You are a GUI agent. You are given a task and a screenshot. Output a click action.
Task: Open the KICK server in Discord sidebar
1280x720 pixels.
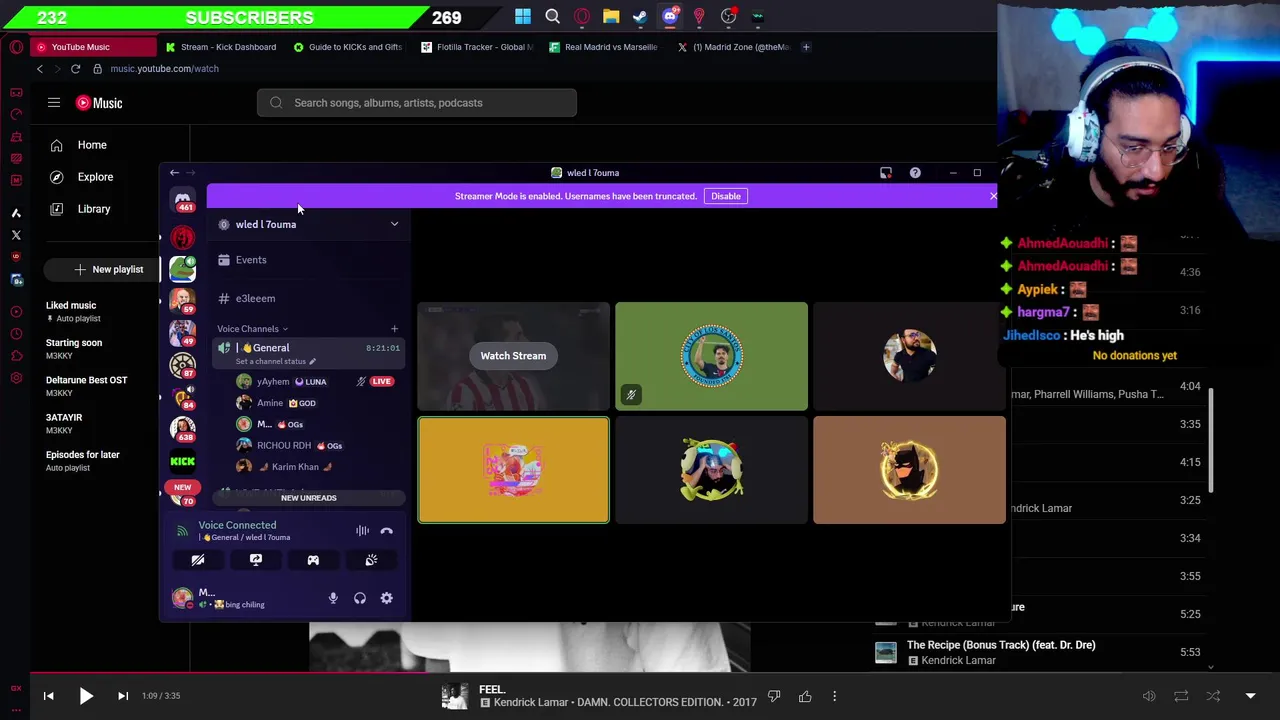click(x=182, y=461)
